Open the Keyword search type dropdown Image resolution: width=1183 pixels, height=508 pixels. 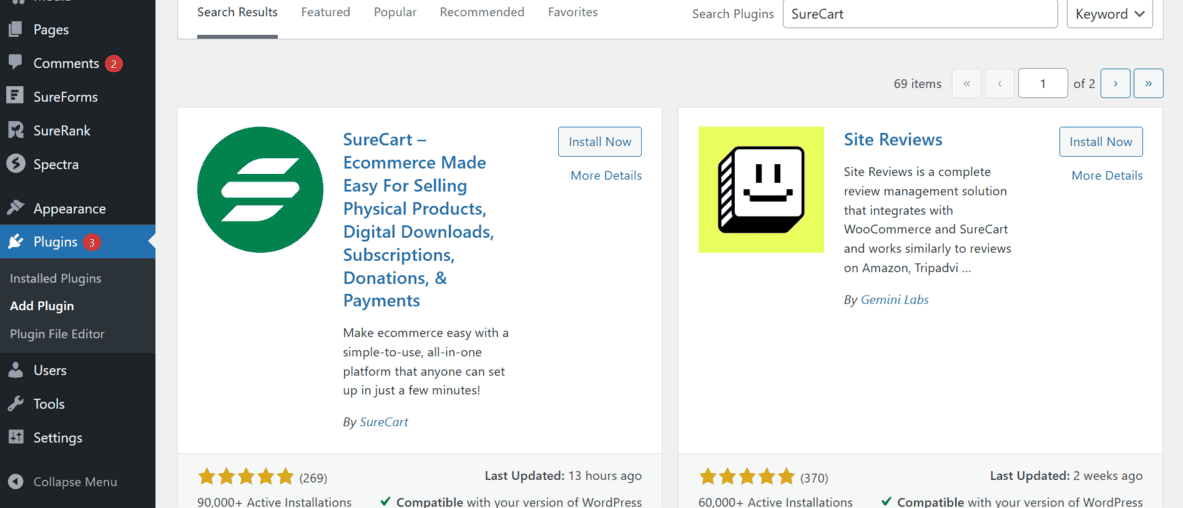tap(1110, 14)
